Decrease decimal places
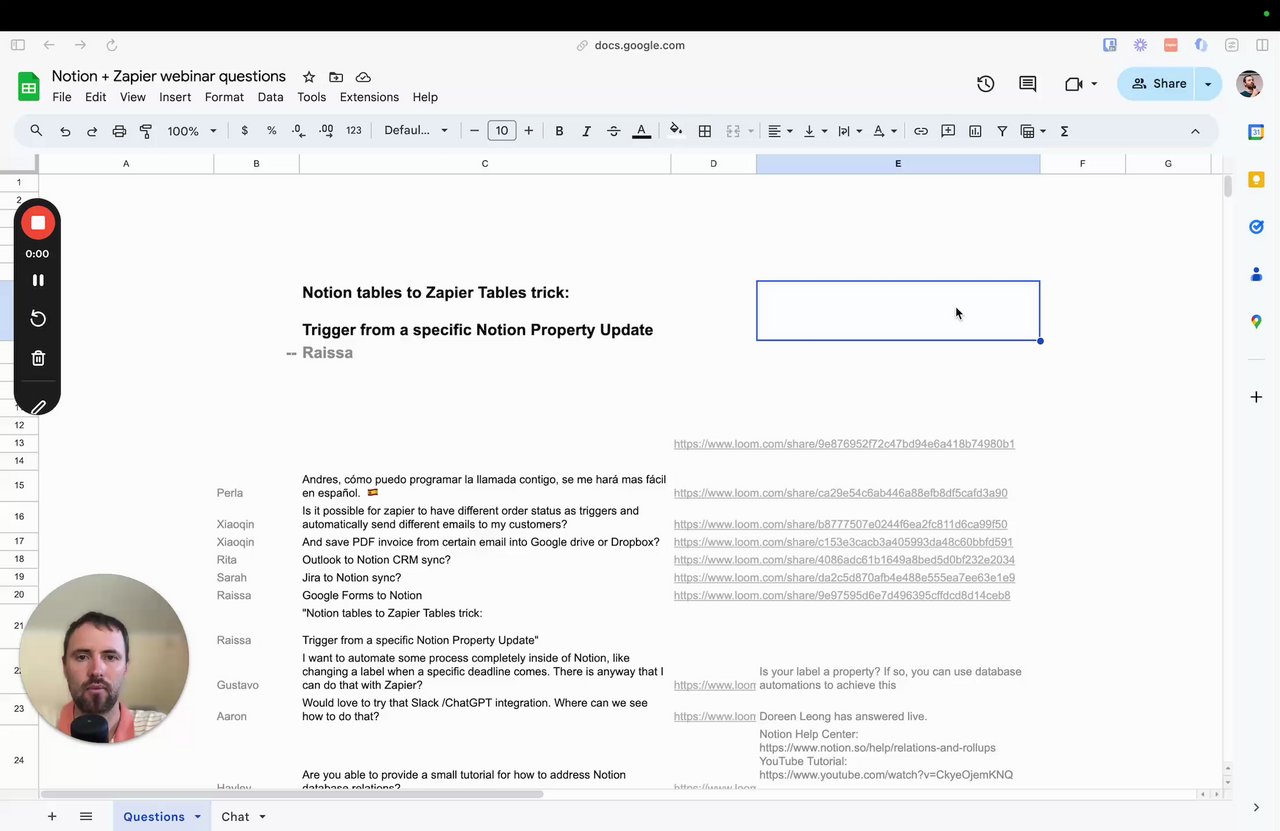The height and width of the screenshot is (831, 1280). [298, 131]
